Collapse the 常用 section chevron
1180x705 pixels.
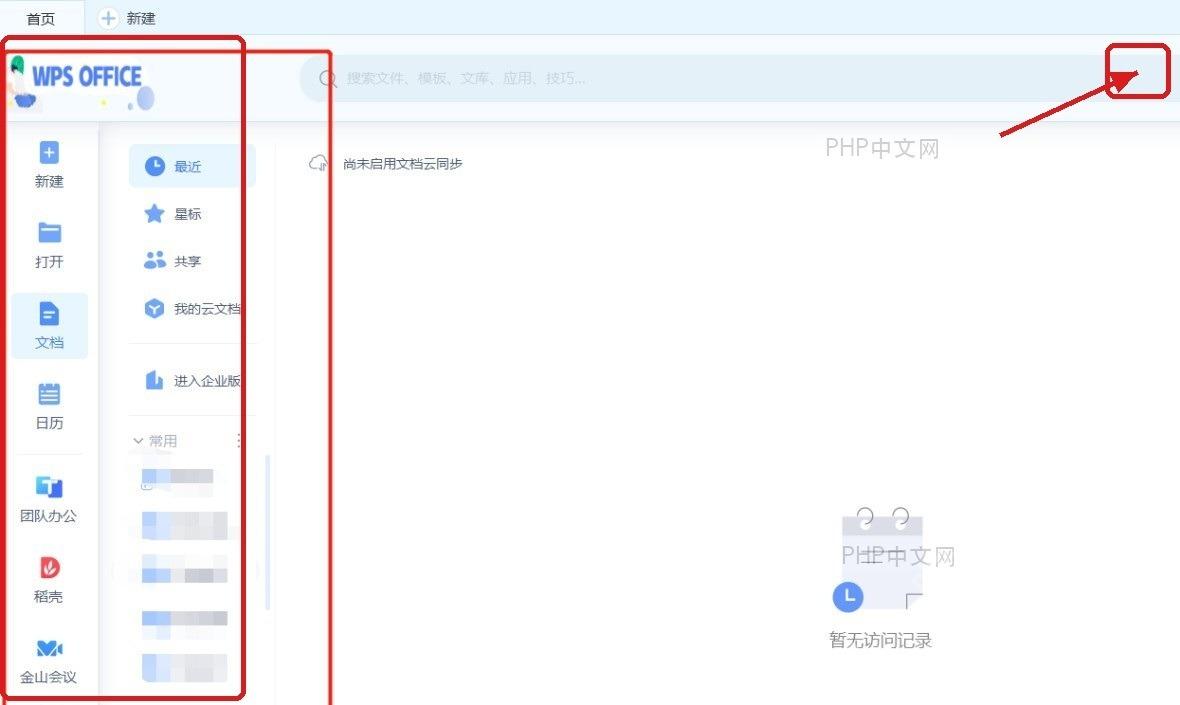pos(138,441)
